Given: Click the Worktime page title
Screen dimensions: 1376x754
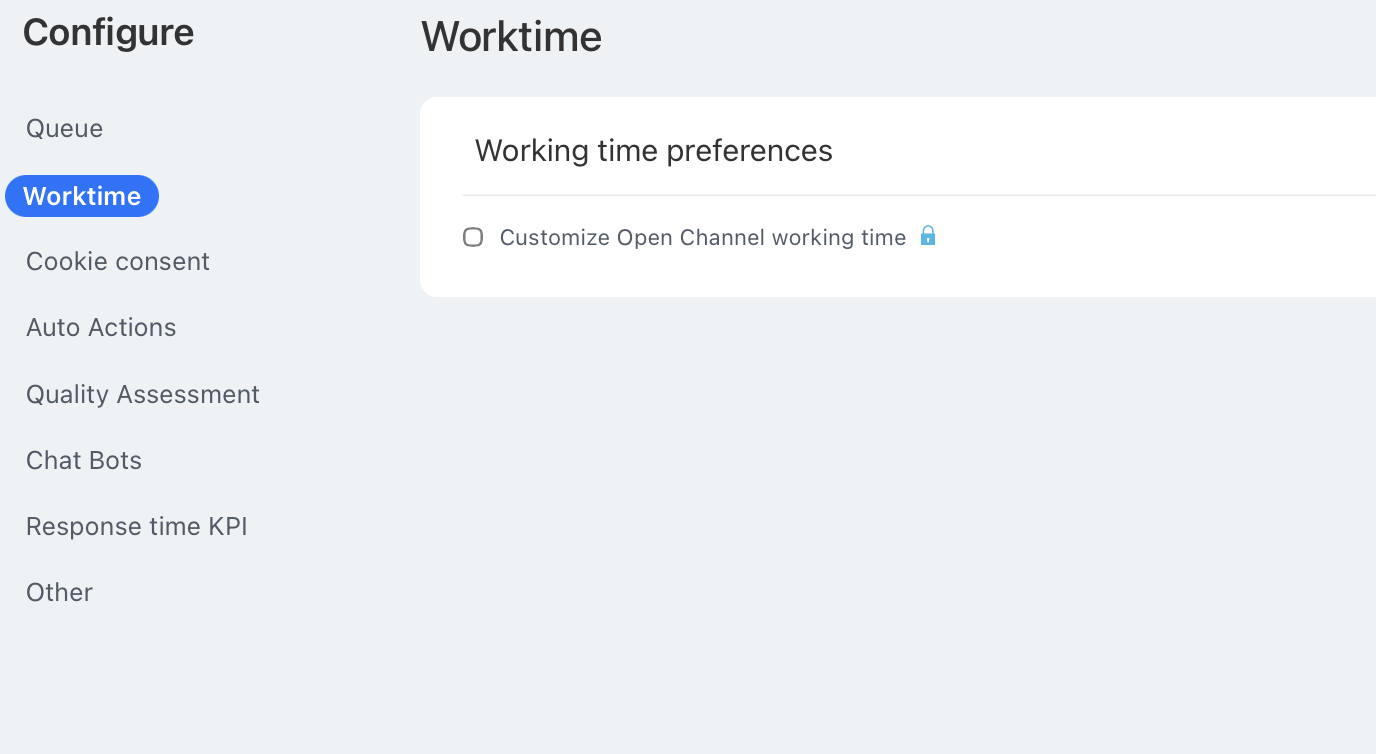Looking at the screenshot, I should (511, 37).
